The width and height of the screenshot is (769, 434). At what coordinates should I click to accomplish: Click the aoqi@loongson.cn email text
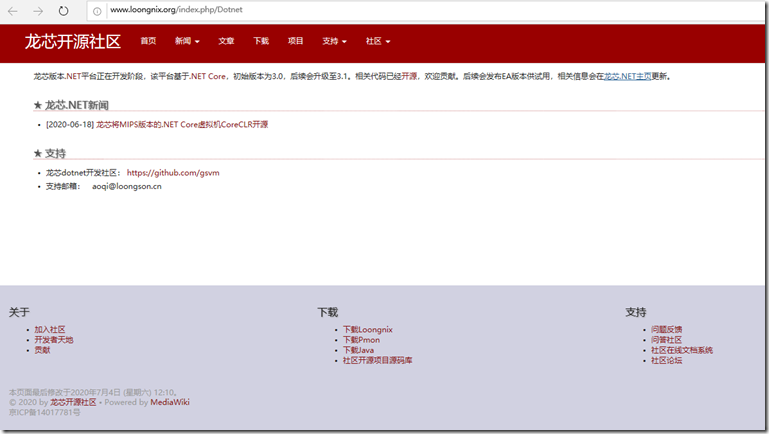[127, 186]
